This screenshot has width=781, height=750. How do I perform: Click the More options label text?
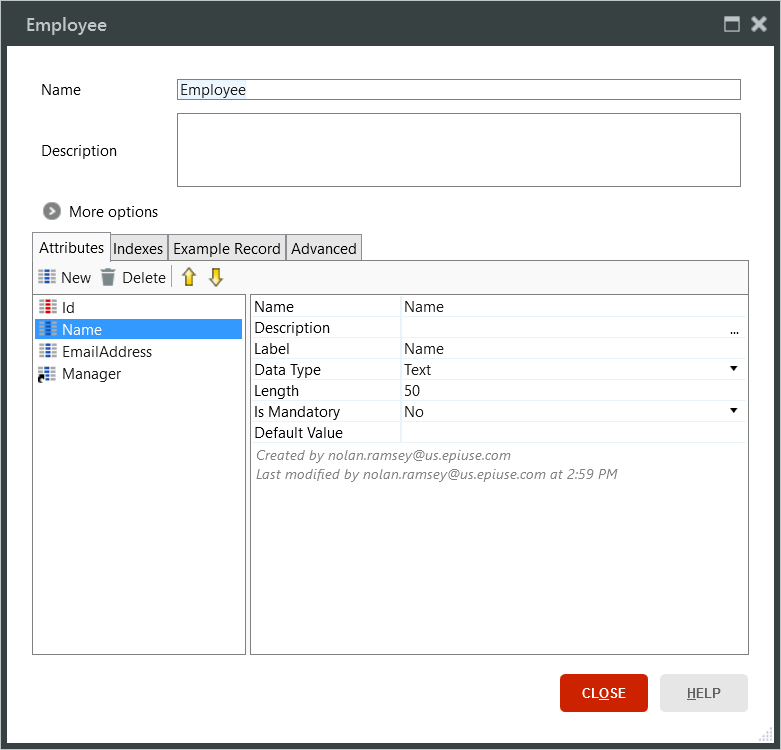coord(113,212)
